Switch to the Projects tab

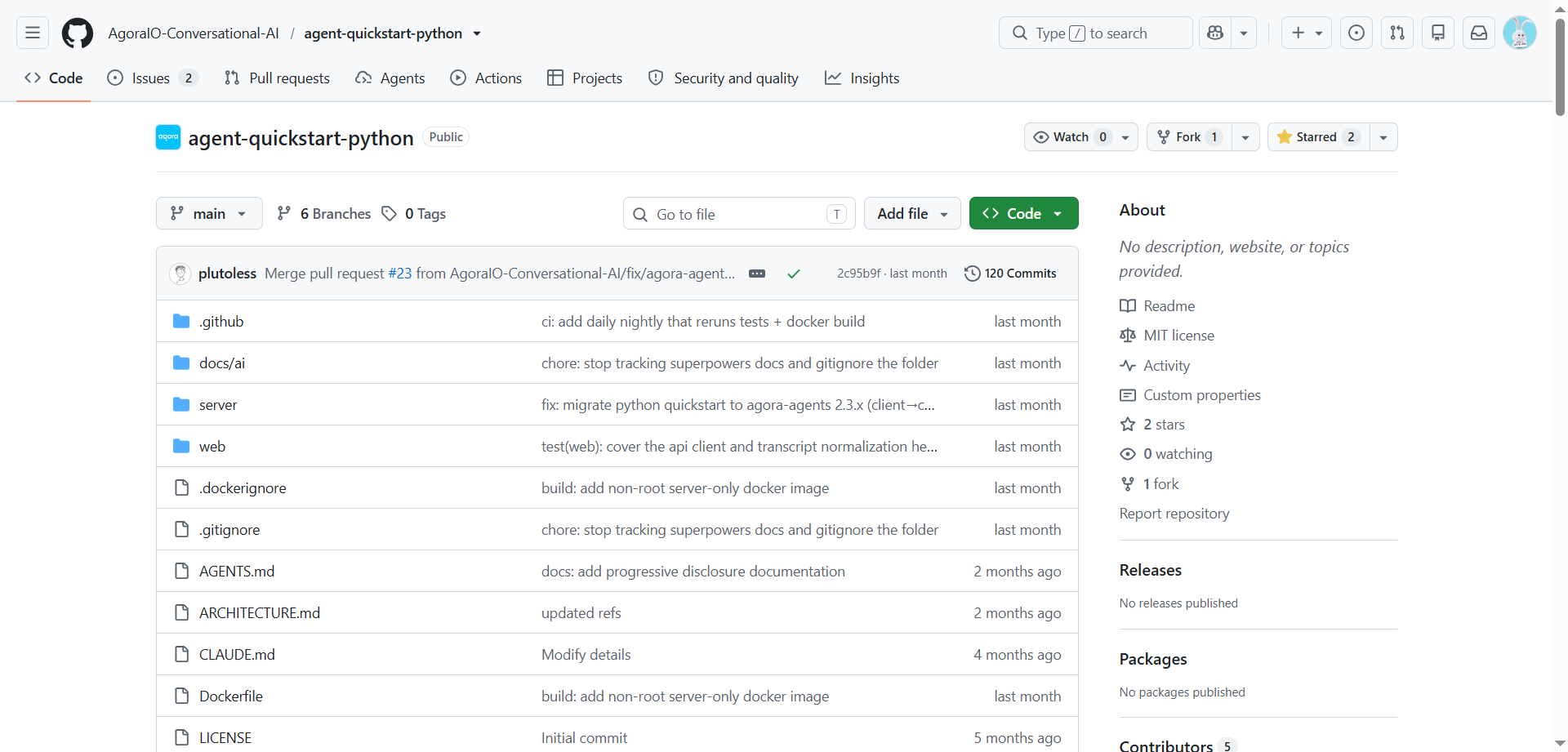click(585, 78)
